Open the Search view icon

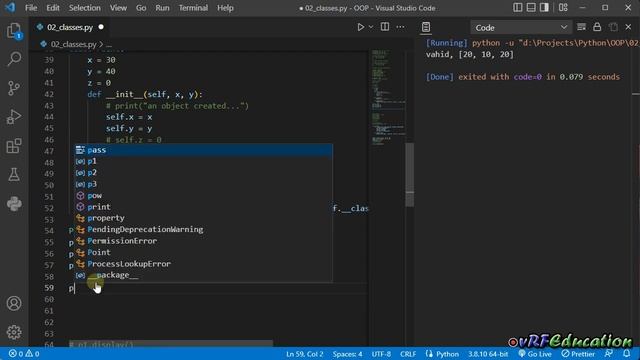tap(14, 59)
